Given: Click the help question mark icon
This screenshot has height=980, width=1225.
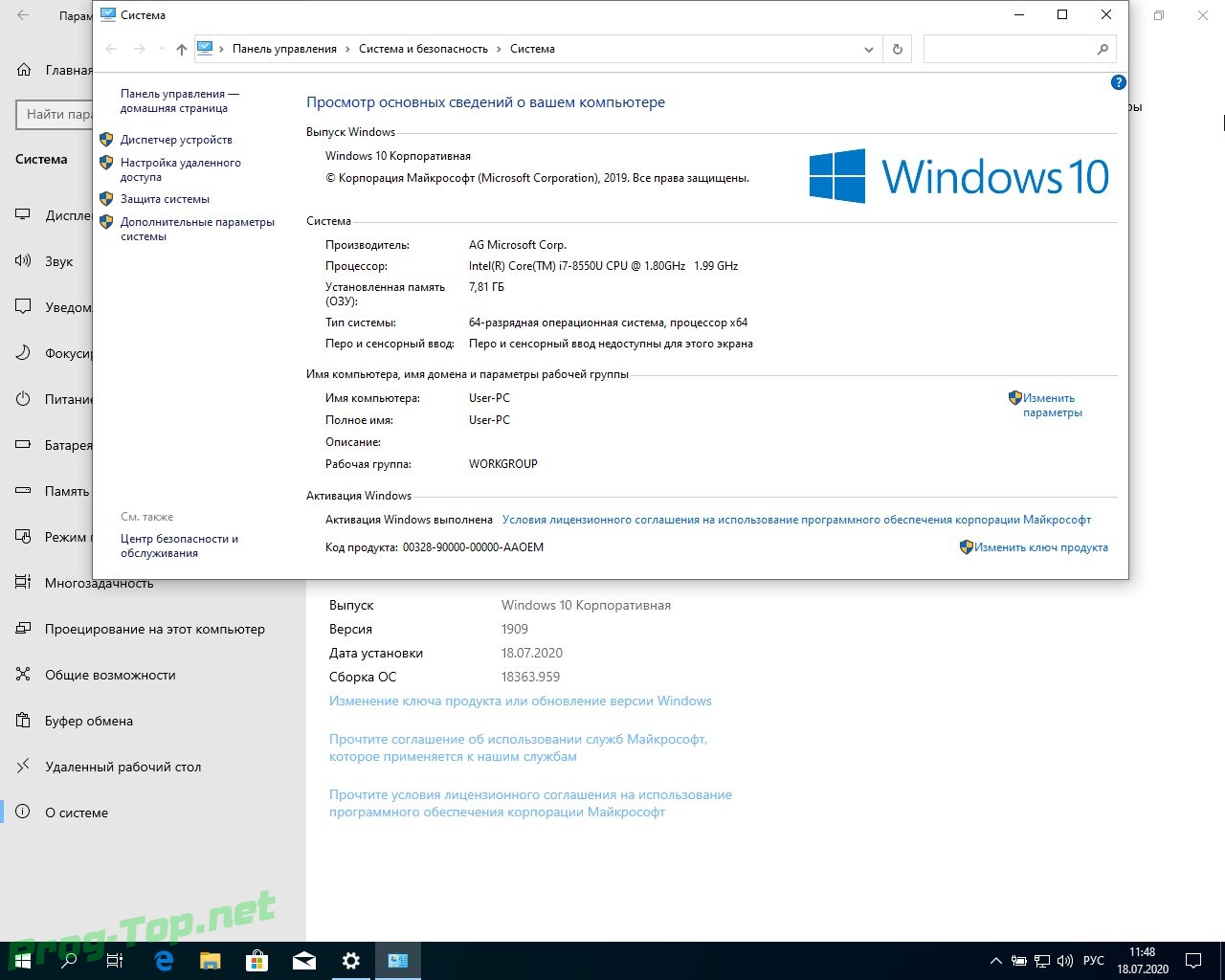Looking at the screenshot, I should (x=1118, y=82).
